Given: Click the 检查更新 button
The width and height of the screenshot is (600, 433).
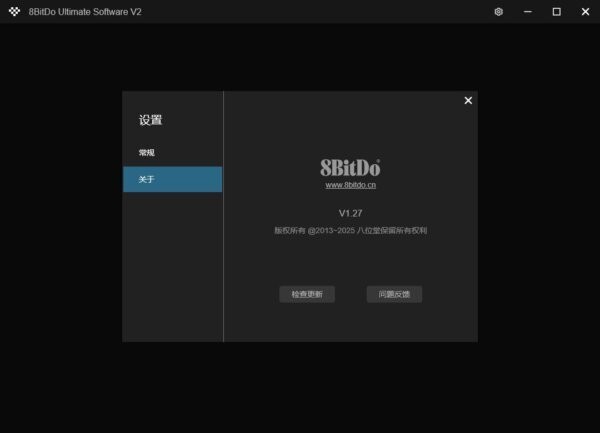Looking at the screenshot, I should click(x=307, y=294).
